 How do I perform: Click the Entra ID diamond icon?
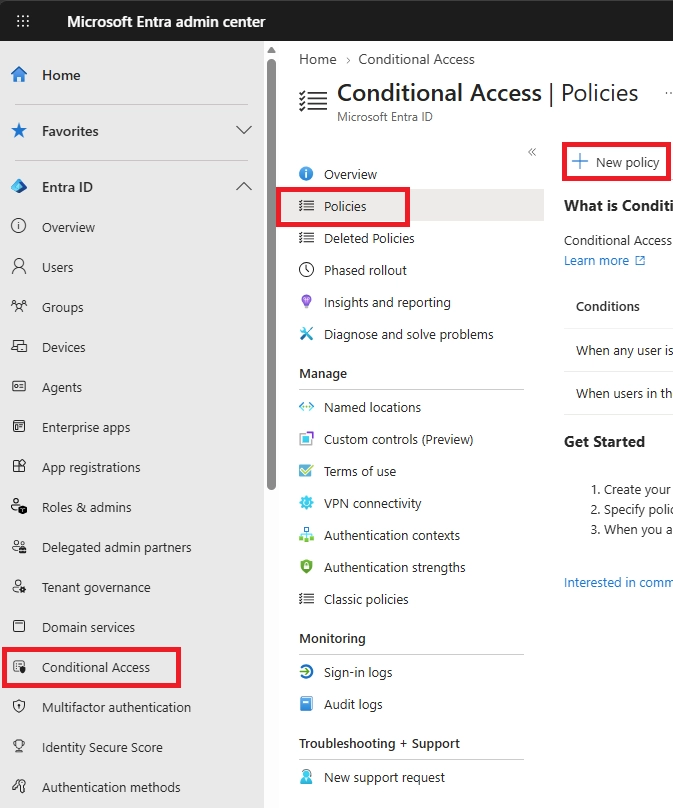point(19,187)
